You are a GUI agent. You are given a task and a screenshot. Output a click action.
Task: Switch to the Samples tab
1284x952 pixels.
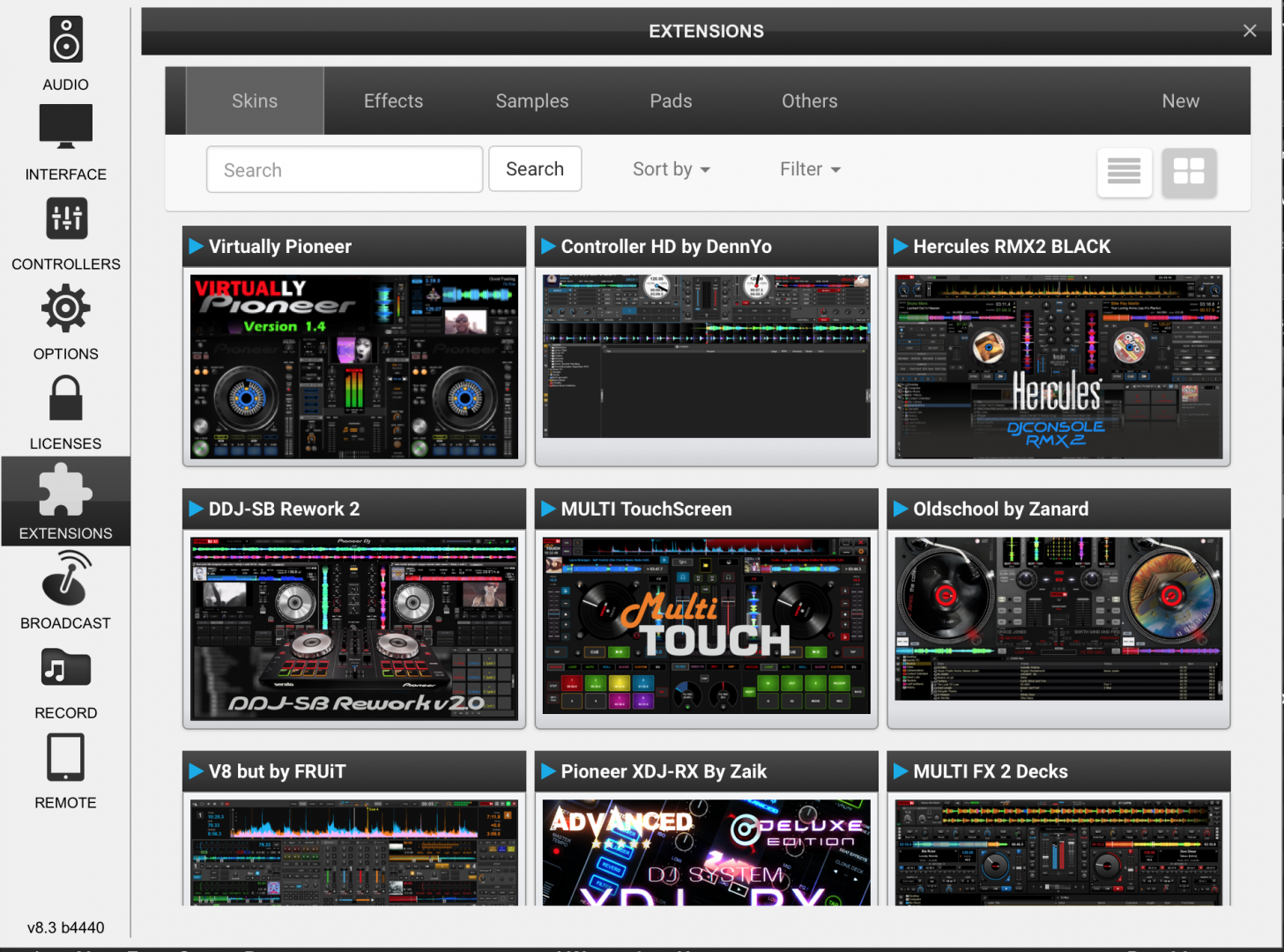coord(532,101)
